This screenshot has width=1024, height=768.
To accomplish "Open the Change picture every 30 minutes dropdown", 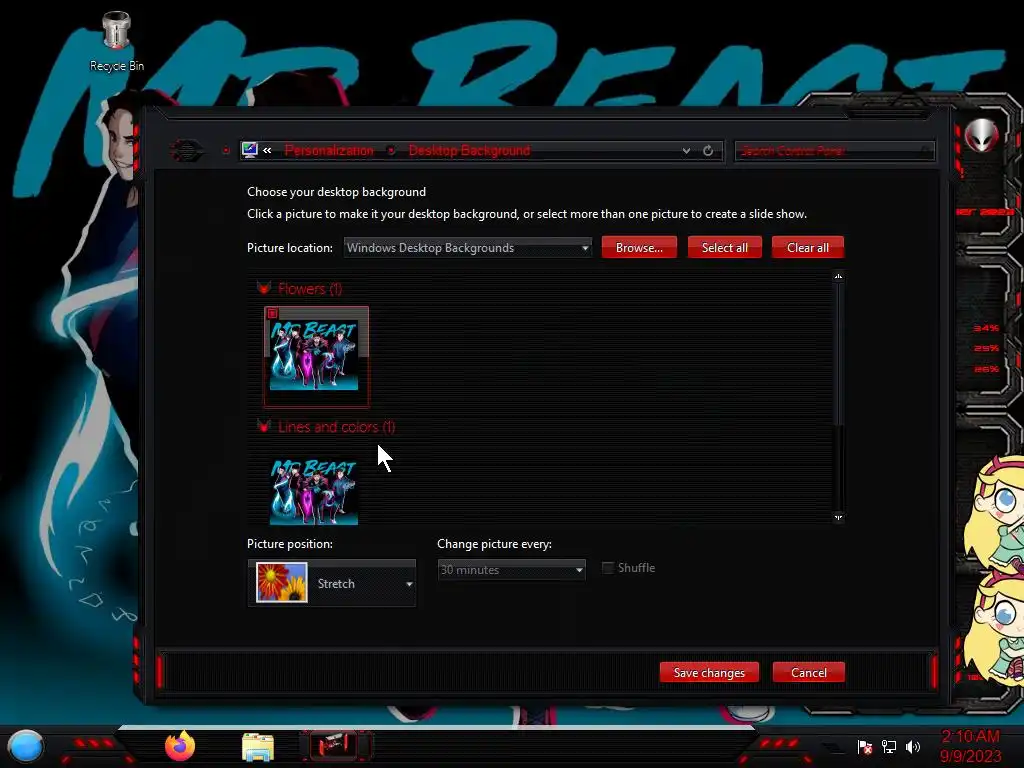I will (511, 569).
